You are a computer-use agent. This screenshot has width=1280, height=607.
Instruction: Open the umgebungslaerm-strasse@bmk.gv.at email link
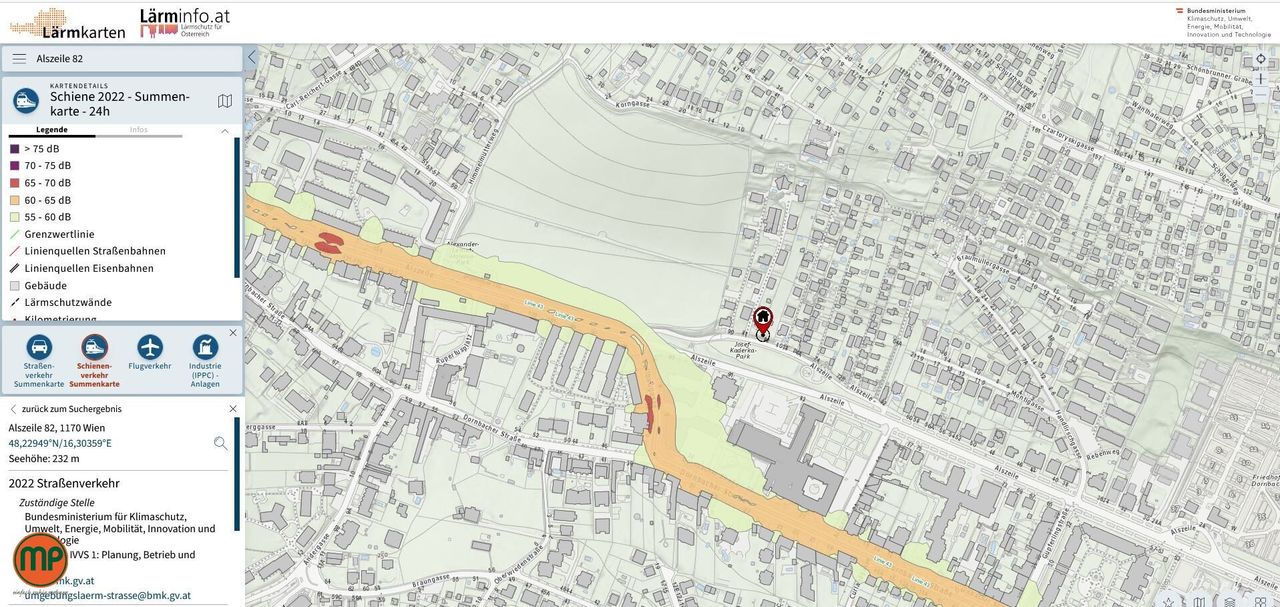coord(107,596)
